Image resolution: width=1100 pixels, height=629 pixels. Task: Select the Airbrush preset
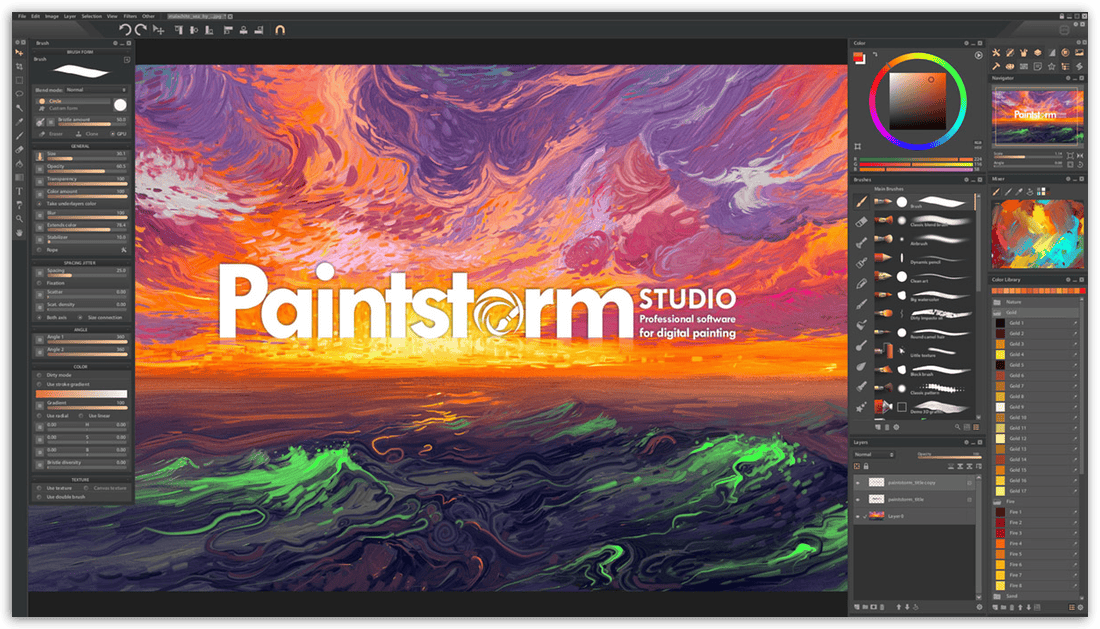pyautogui.click(x=924, y=241)
